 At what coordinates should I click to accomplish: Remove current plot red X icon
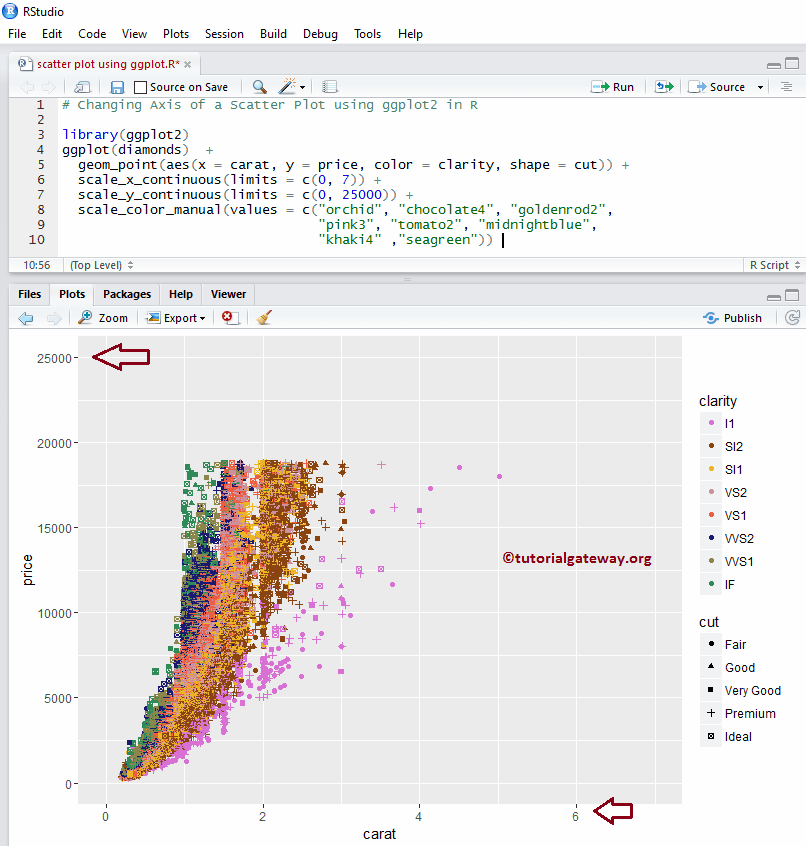(230, 317)
